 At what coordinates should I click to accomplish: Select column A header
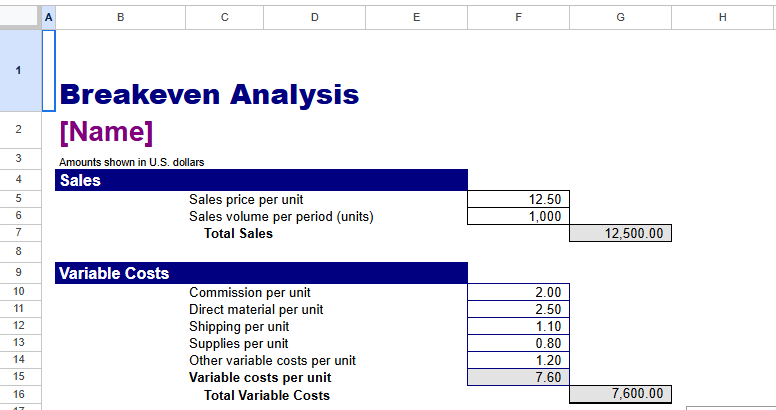(48, 17)
